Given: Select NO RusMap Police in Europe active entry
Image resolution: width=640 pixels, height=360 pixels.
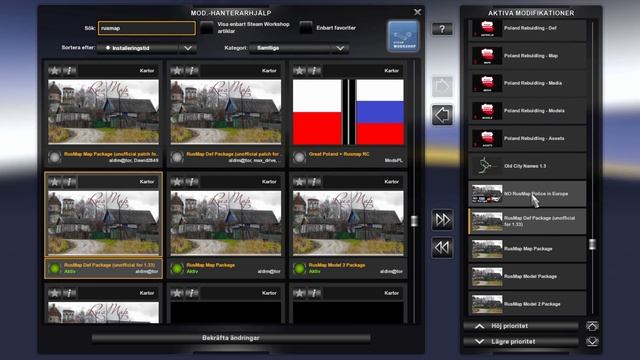Looking at the screenshot, I should 527,194.
